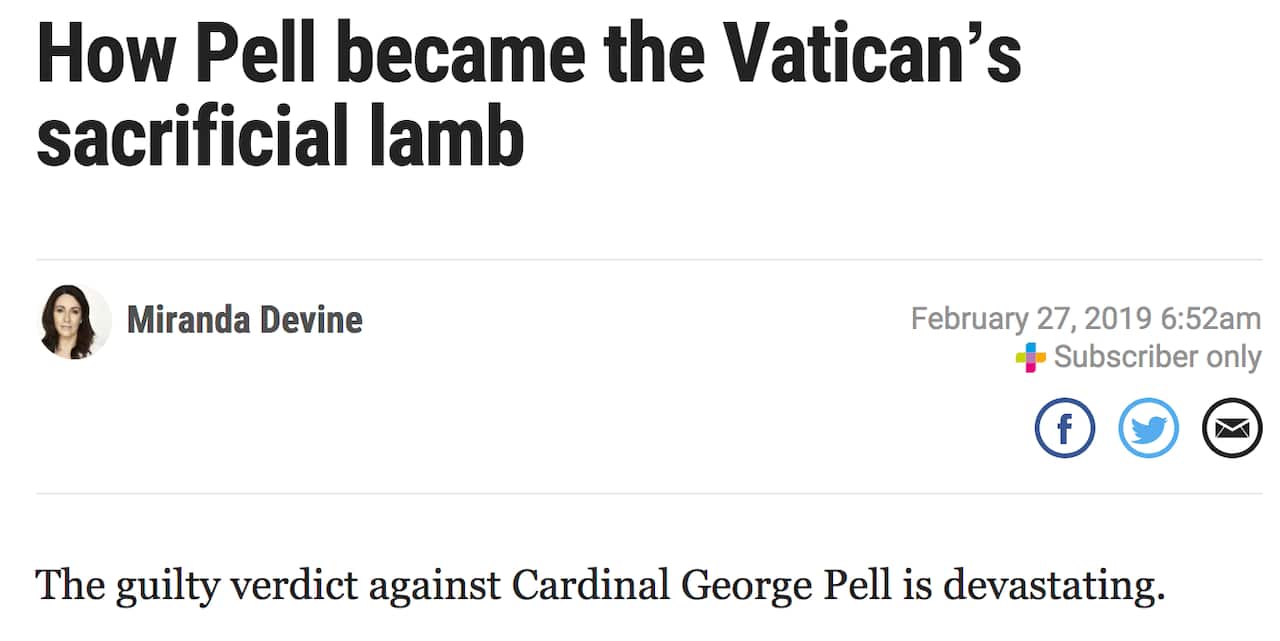Share the article on Twitter
This screenshot has width=1280, height=641.
click(x=1148, y=428)
